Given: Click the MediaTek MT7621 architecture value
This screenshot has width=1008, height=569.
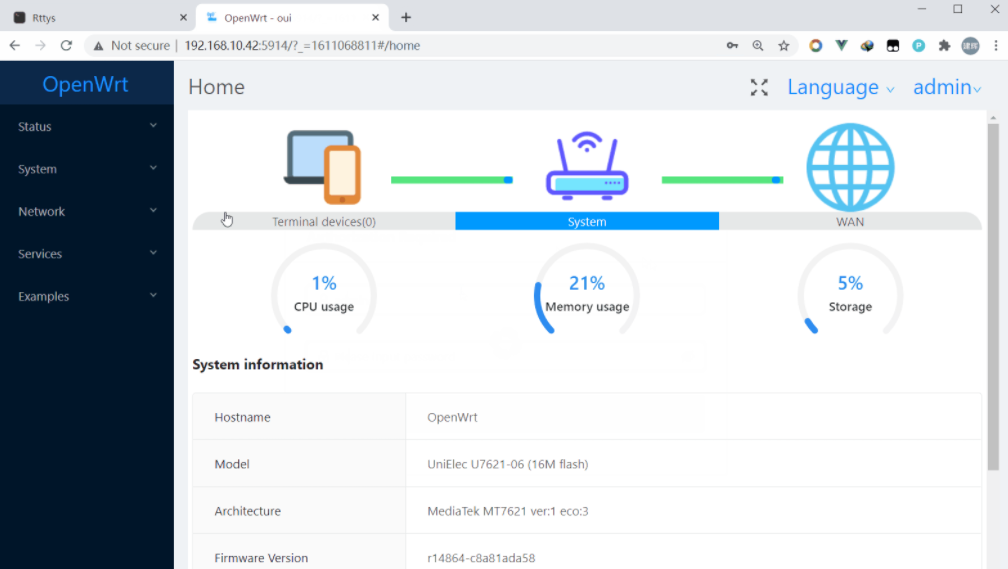Looking at the screenshot, I should tap(508, 511).
